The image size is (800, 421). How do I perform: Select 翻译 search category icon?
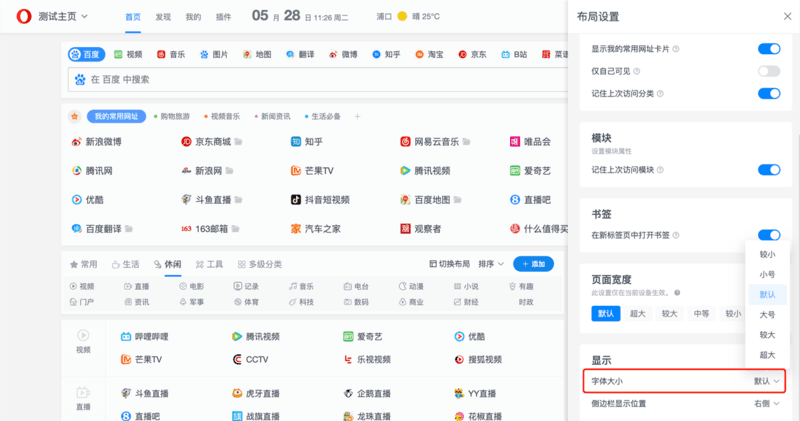(290, 54)
